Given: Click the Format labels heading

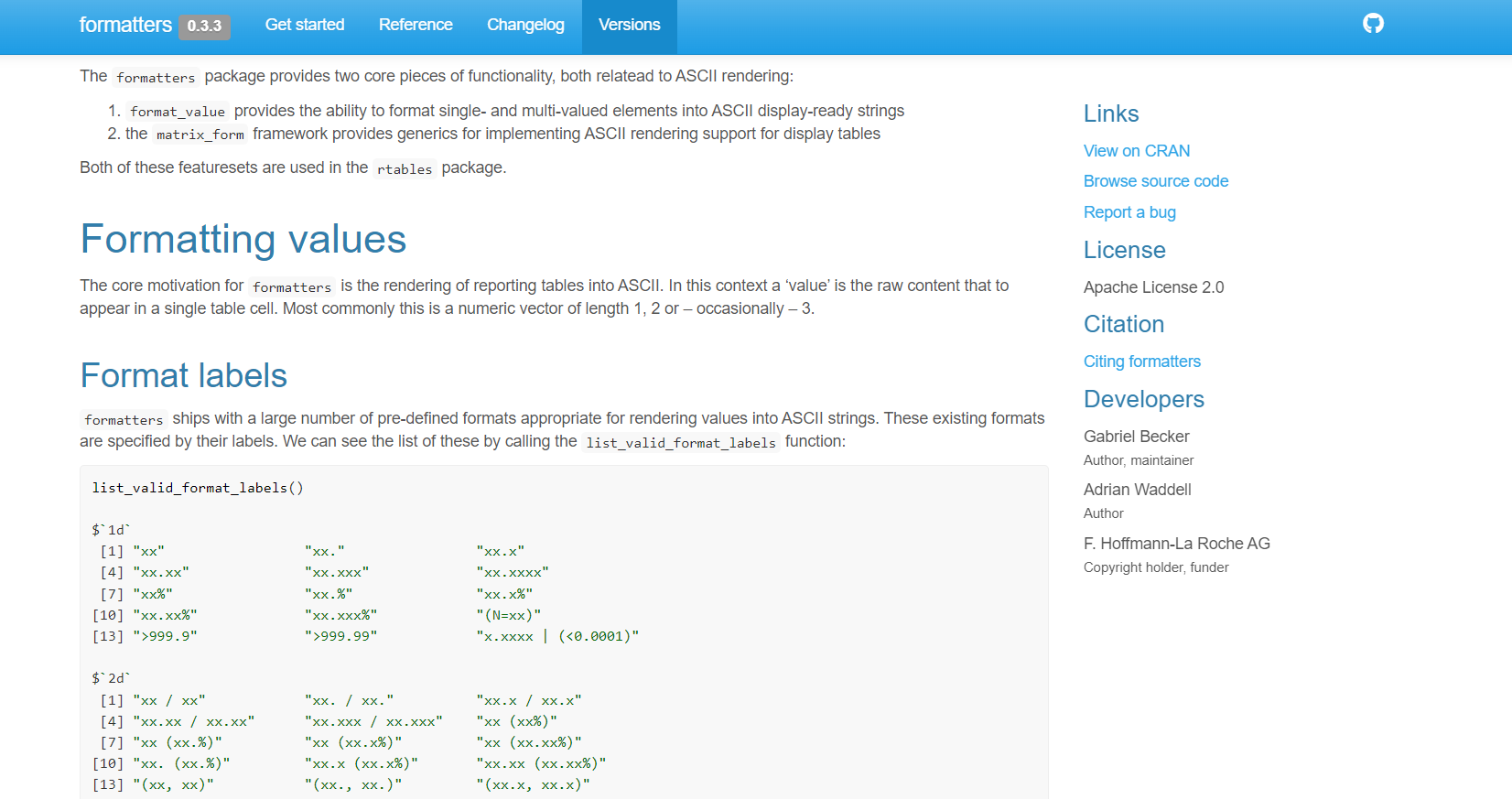Looking at the screenshot, I should pyautogui.click(x=184, y=375).
